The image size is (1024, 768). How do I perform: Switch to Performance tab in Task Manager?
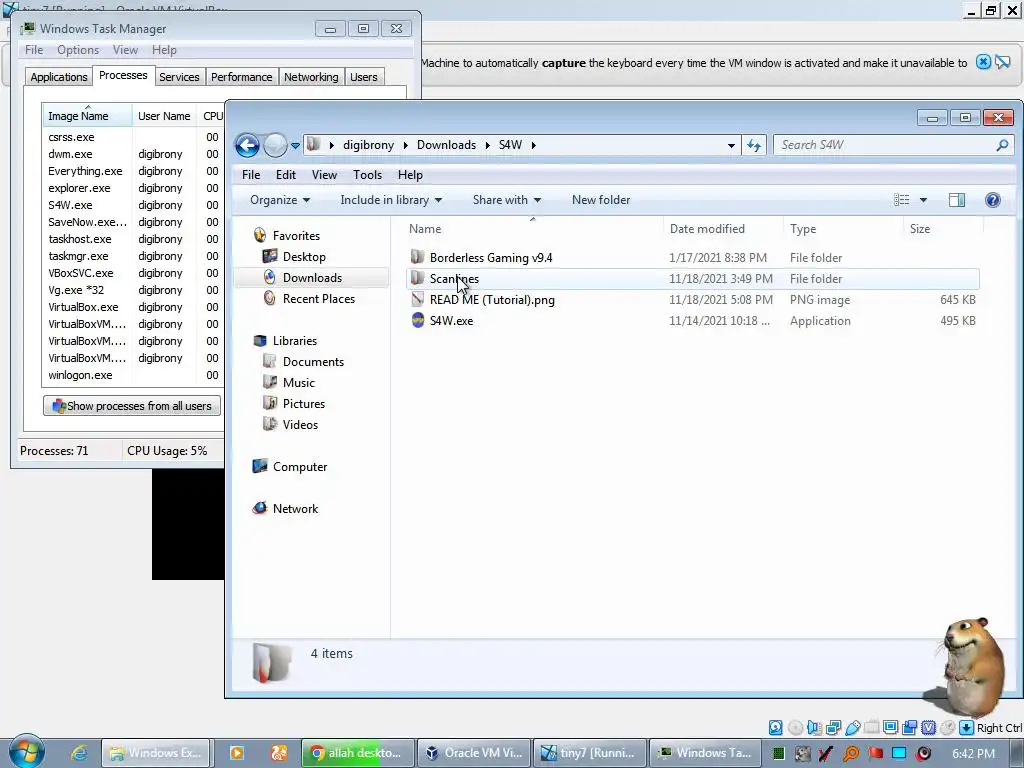(x=241, y=77)
